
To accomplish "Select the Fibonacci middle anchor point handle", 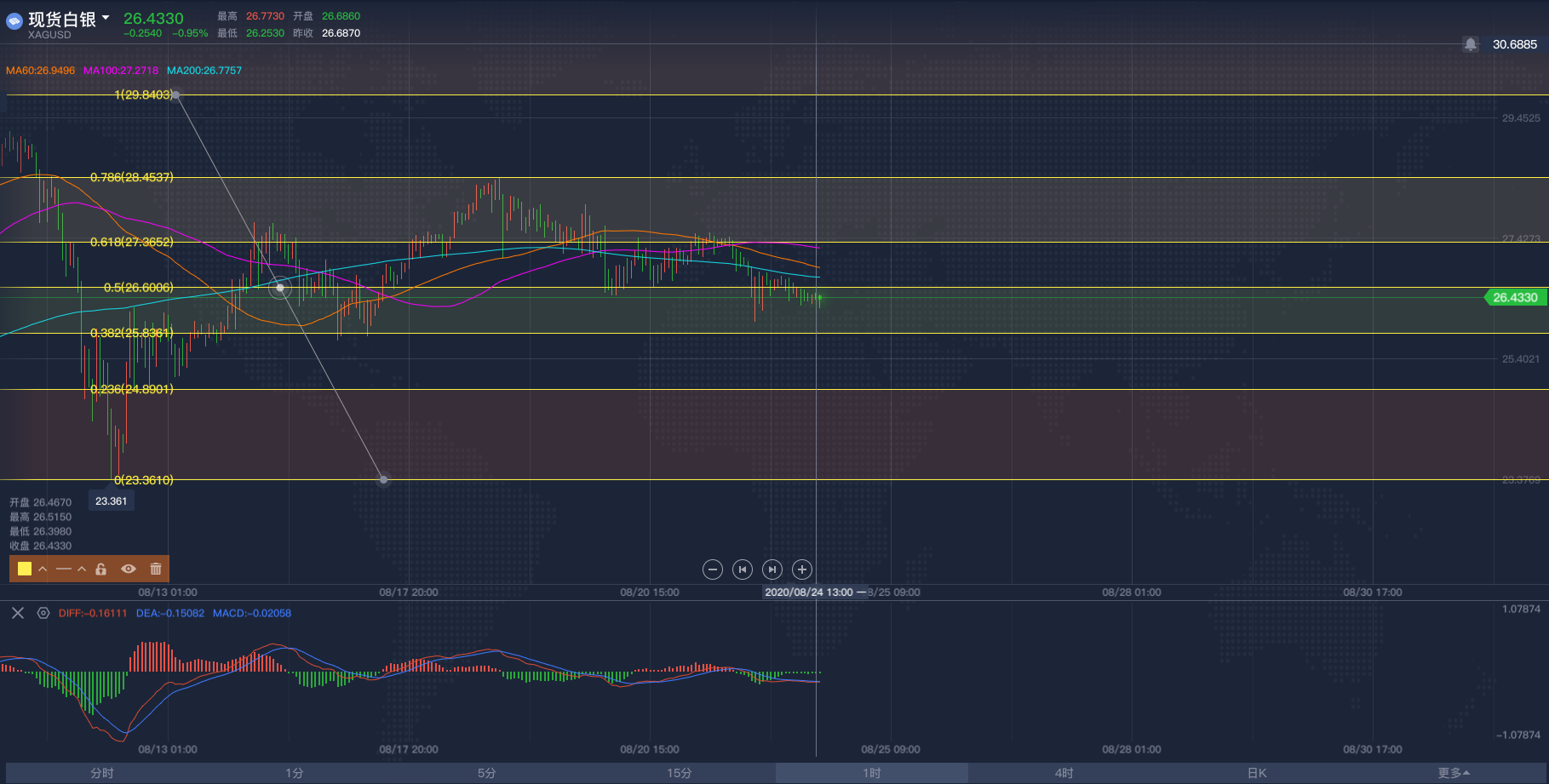I will tap(280, 288).
